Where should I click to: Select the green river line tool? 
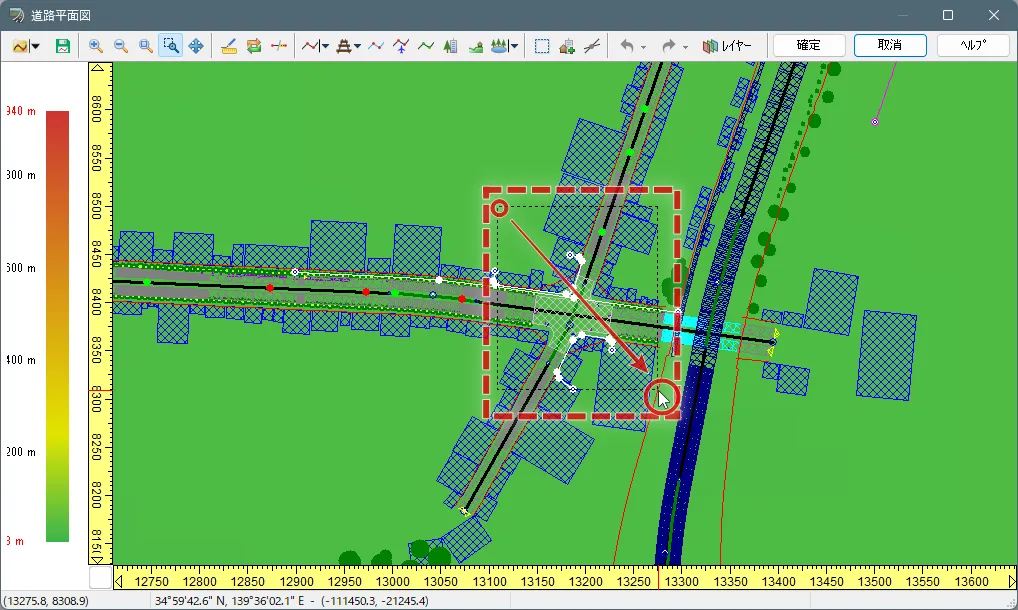(425, 46)
